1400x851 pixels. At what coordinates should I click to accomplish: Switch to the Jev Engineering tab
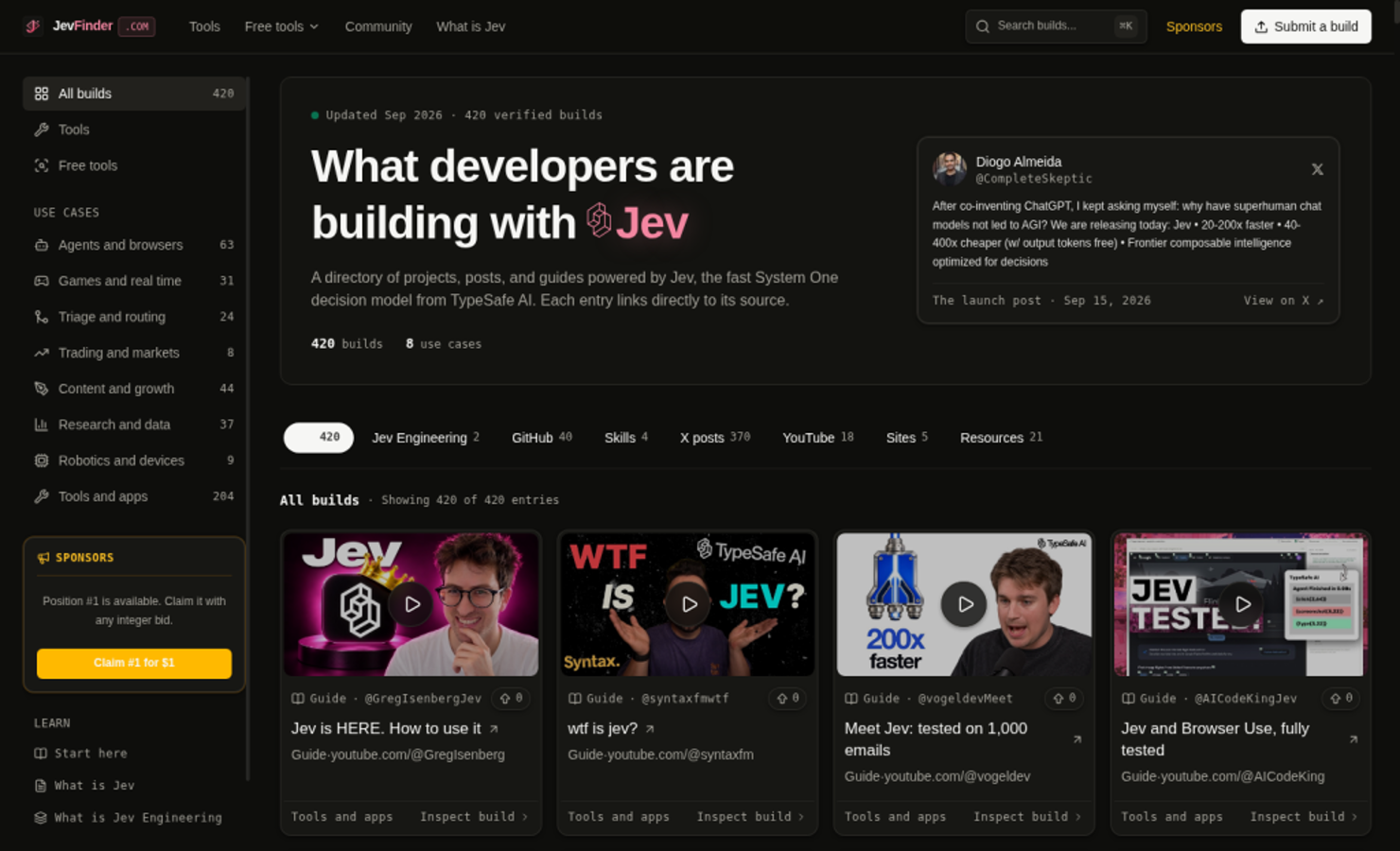tap(426, 438)
